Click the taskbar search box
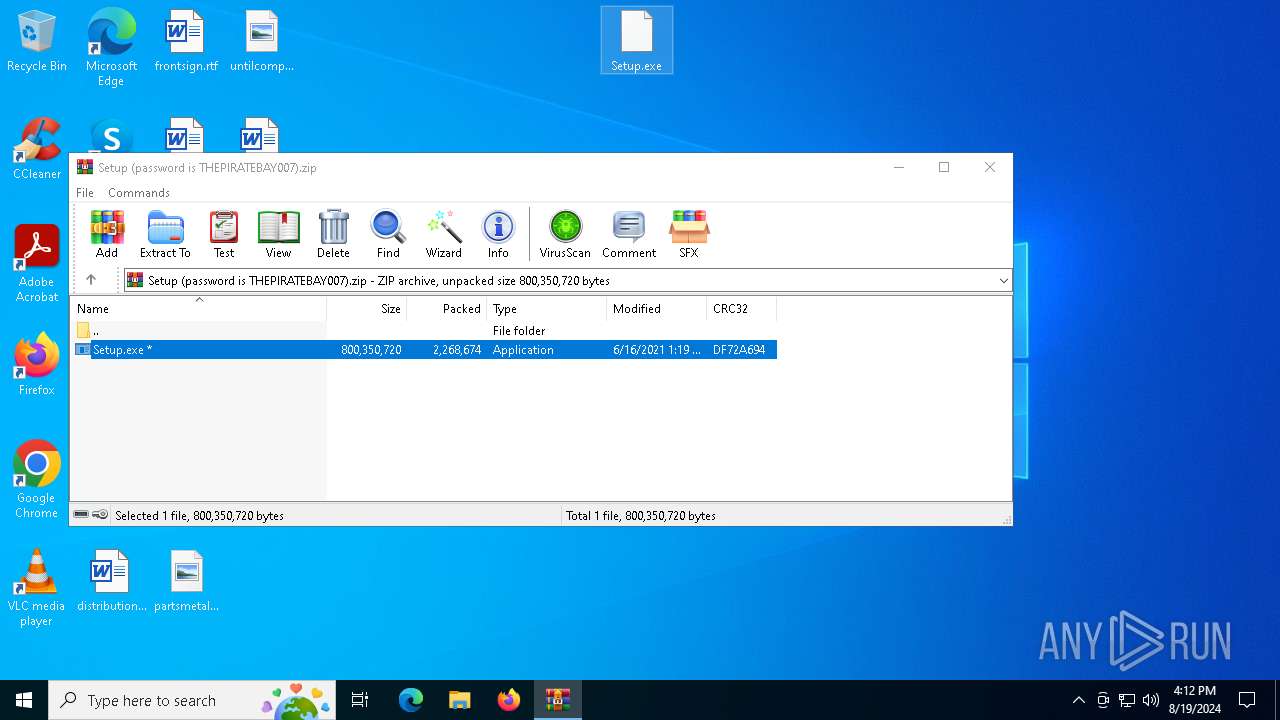Screen dimensions: 1280x720 click(194, 700)
